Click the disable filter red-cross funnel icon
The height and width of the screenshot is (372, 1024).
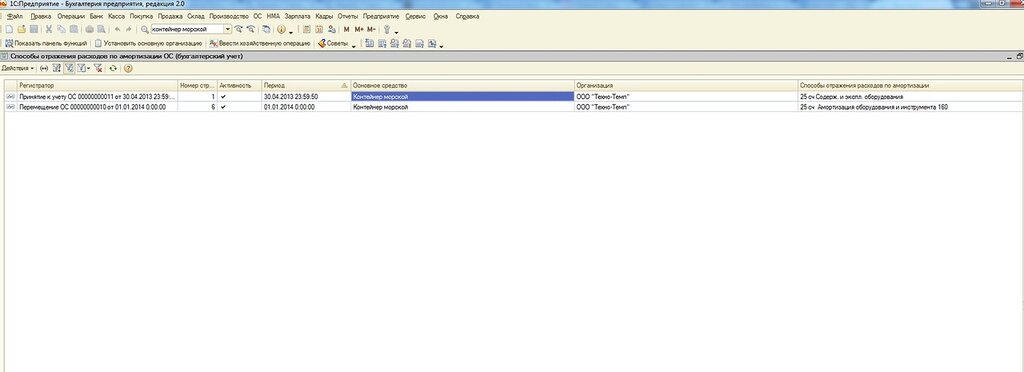click(x=97, y=68)
